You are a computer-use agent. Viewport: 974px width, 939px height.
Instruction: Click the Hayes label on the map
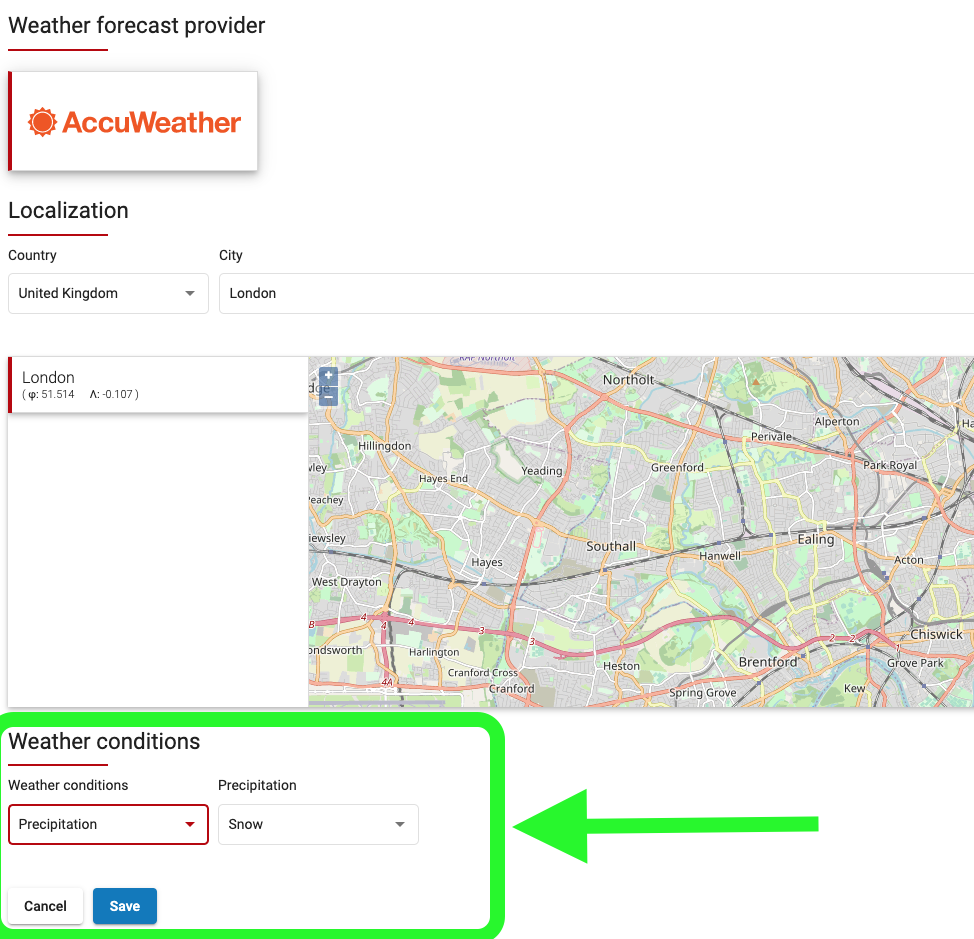point(487,562)
